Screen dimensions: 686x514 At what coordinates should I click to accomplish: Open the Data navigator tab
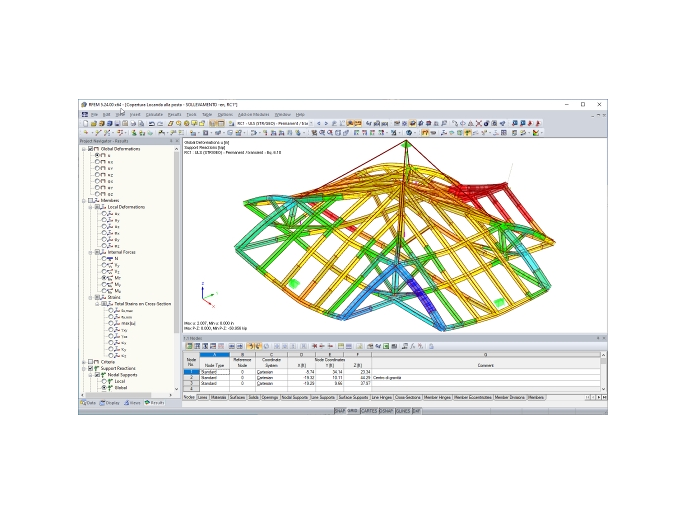click(88, 403)
